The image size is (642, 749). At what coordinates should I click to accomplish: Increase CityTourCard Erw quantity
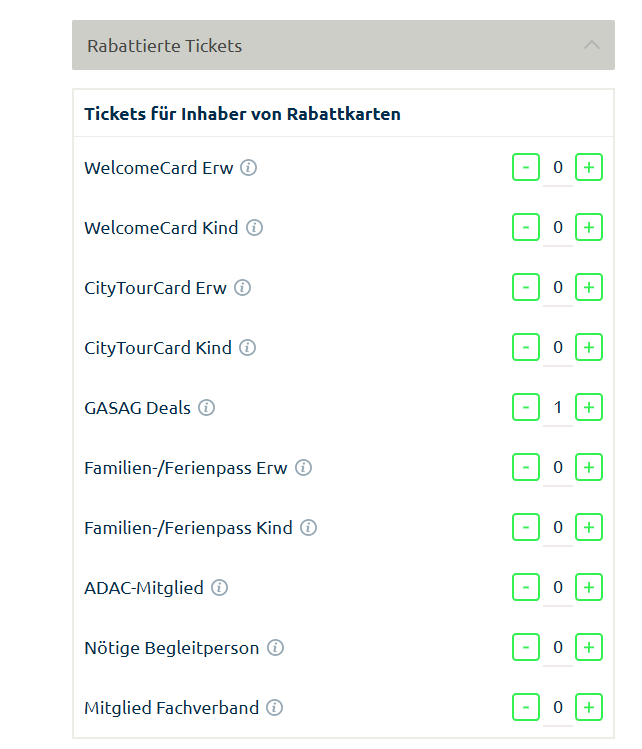pos(589,288)
